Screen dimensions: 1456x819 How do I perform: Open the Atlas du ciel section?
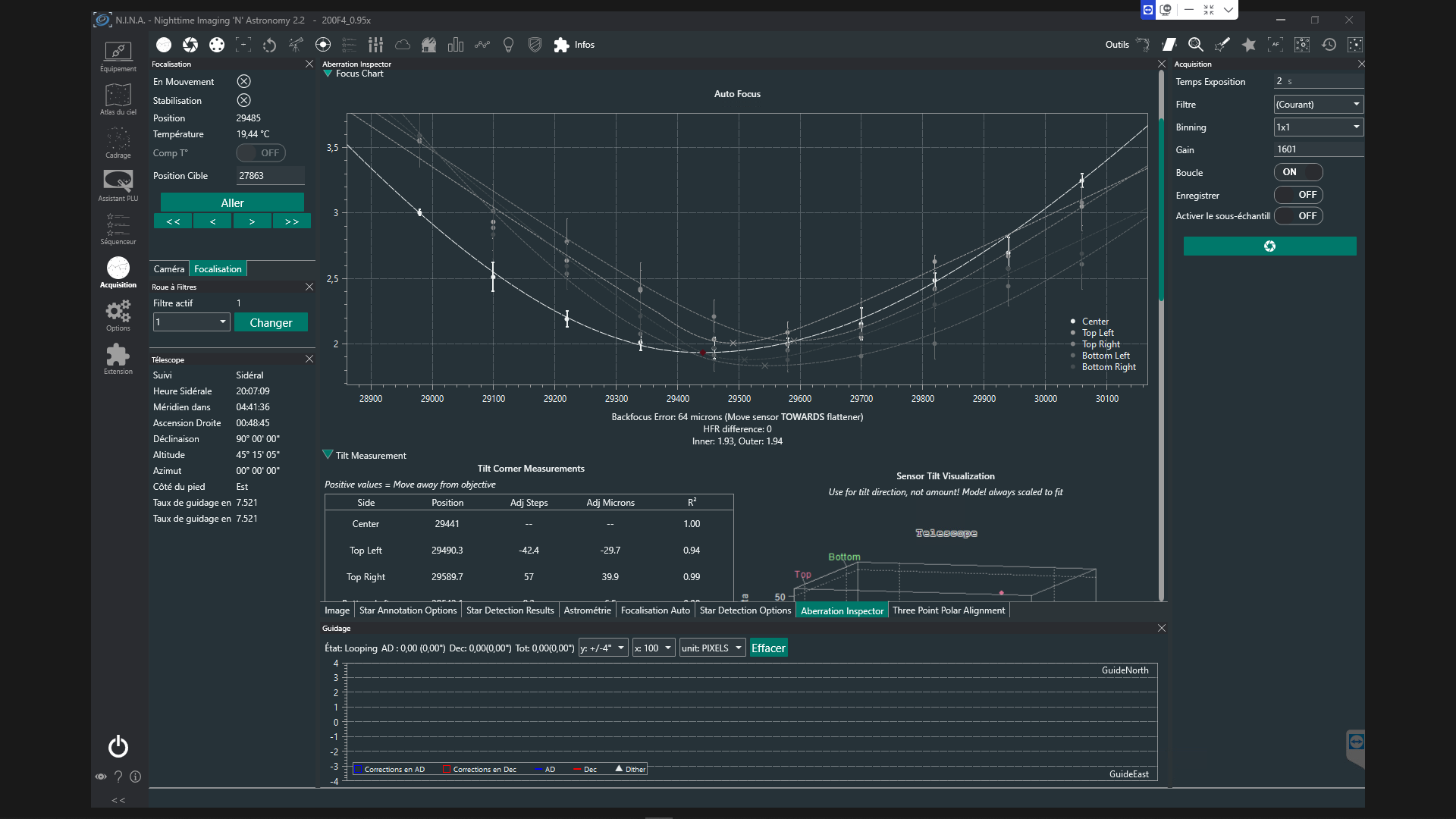[x=118, y=99]
